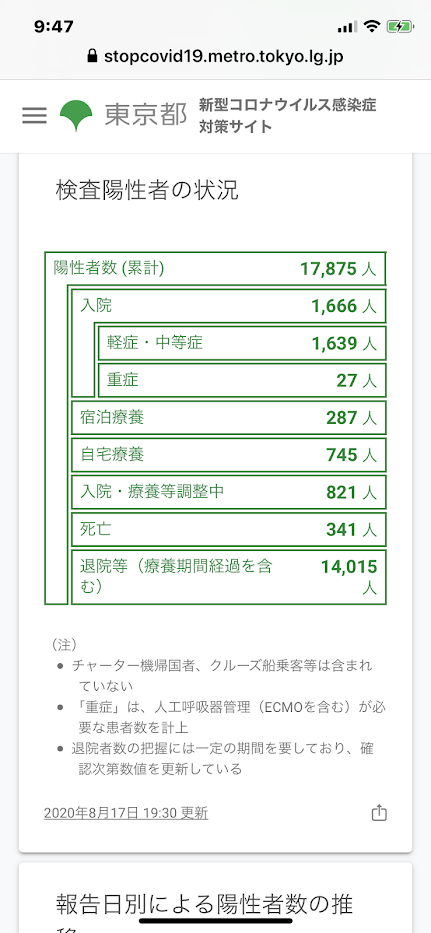Viewport: 431px width, 933px height.
Task: Select the 重症 27人 row
Action: pyautogui.click(x=242, y=380)
